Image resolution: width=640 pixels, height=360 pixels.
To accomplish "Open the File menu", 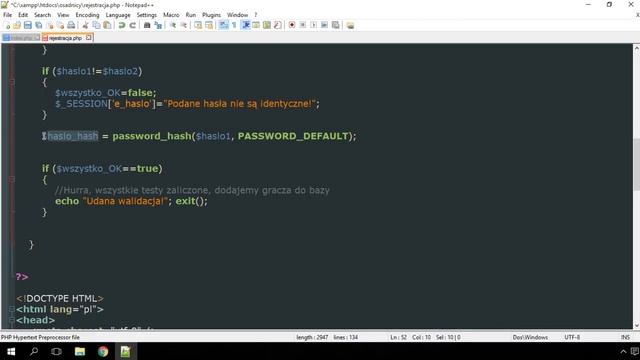I will pyautogui.click(x=7, y=15).
